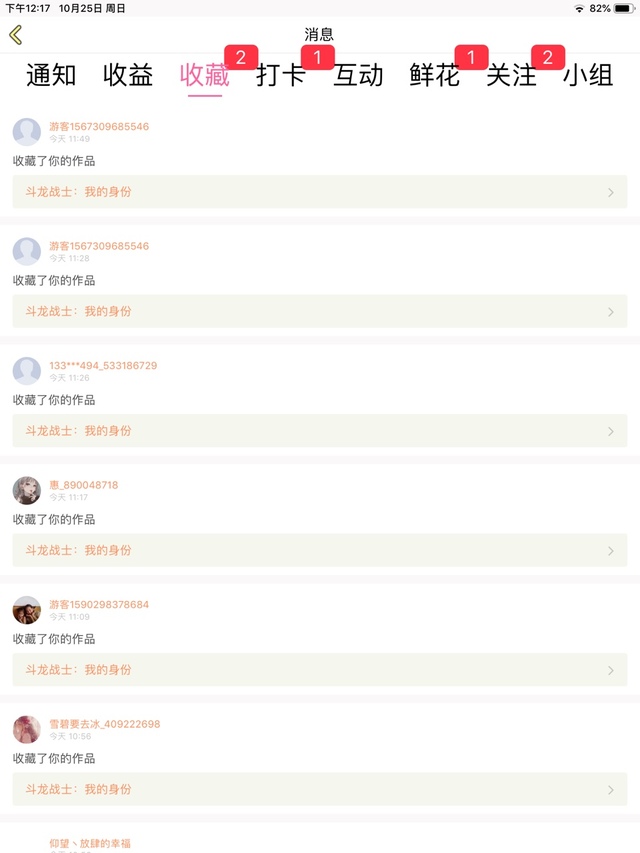Tap the first 游客1567309685546 avatar at 11:49
Viewport: 640px width, 853px height.
[x=27, y=132]
